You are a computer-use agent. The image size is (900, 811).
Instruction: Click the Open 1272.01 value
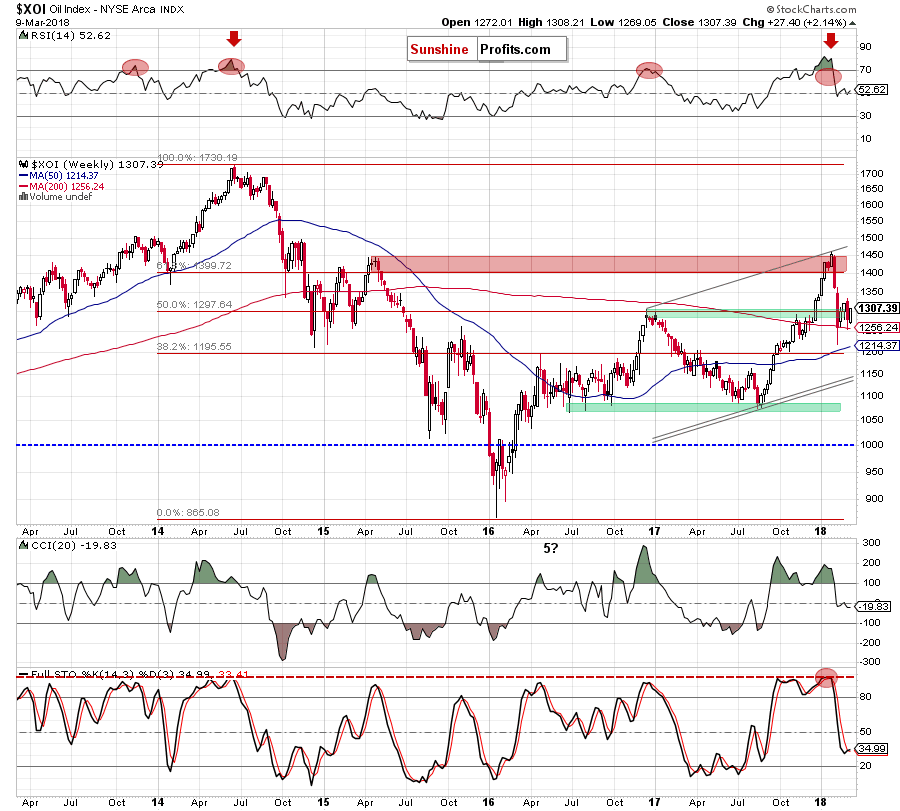click(476, 22)
